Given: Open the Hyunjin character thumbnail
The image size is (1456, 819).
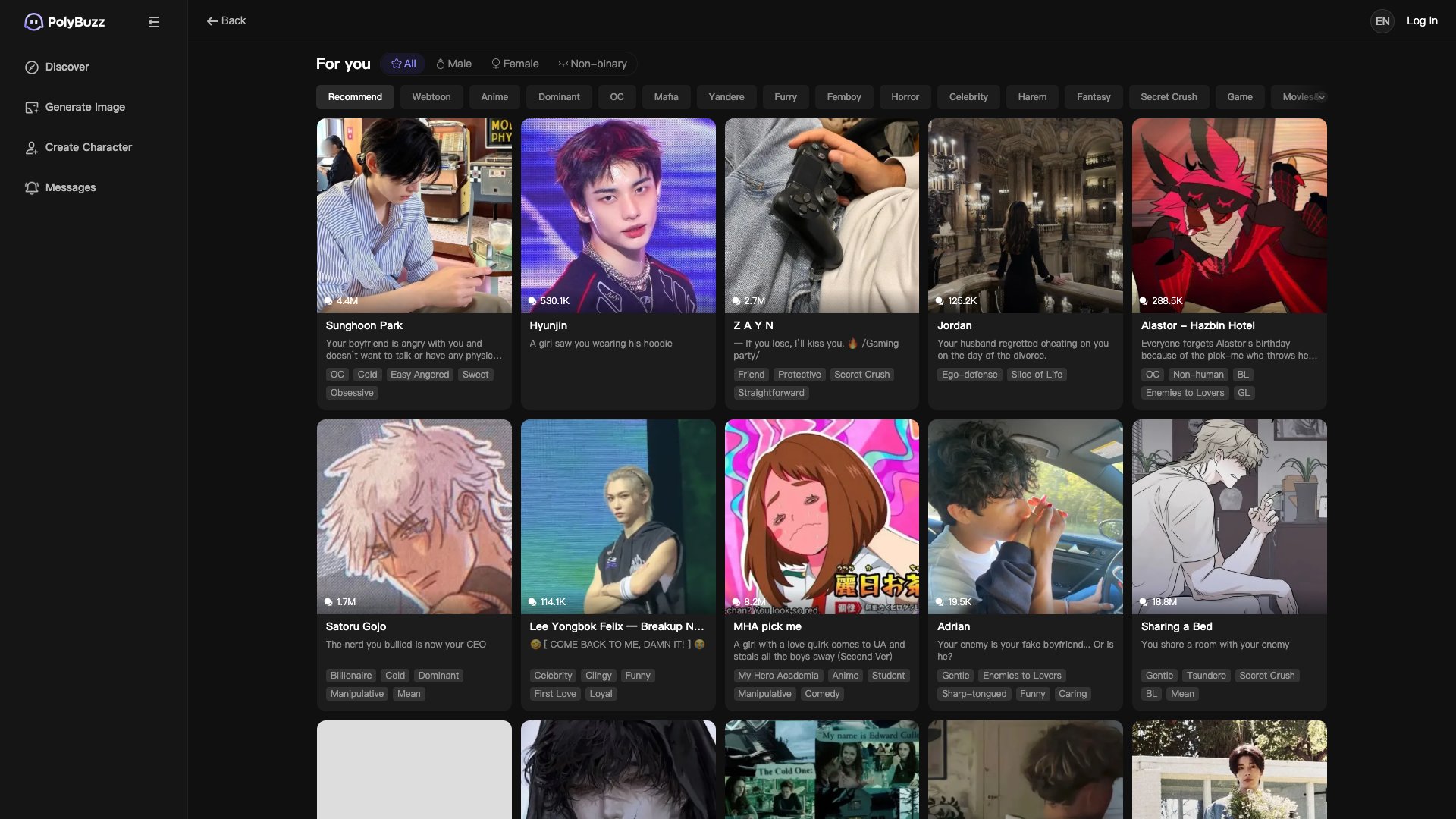Looking at the screenshot, I should [618, 215].
